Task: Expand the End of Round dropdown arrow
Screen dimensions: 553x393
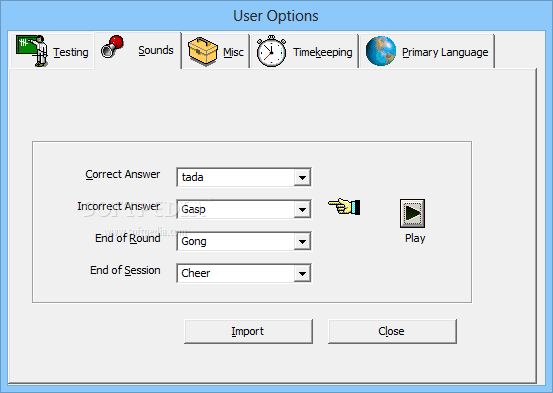Action: 302,241
